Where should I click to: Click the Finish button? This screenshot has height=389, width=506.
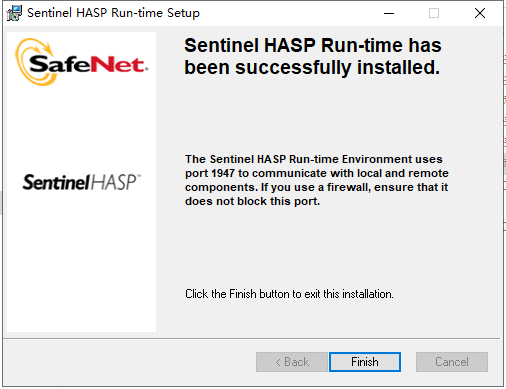coord(365,362)
